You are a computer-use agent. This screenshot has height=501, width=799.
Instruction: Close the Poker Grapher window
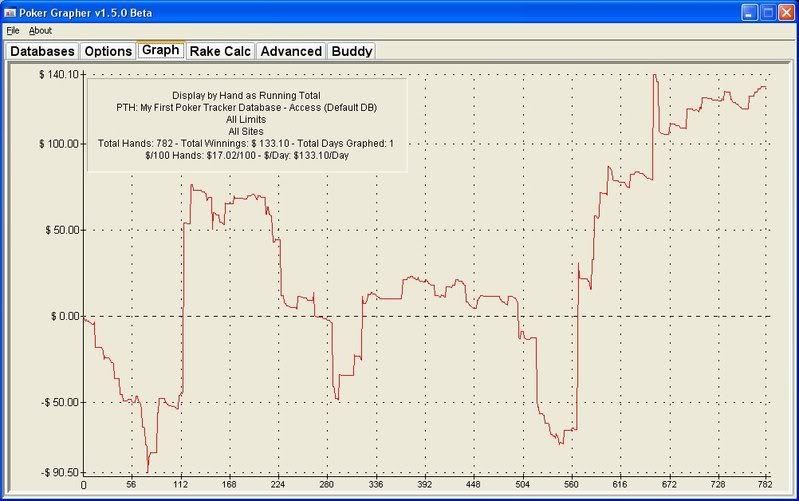click(x=787, y=12)
